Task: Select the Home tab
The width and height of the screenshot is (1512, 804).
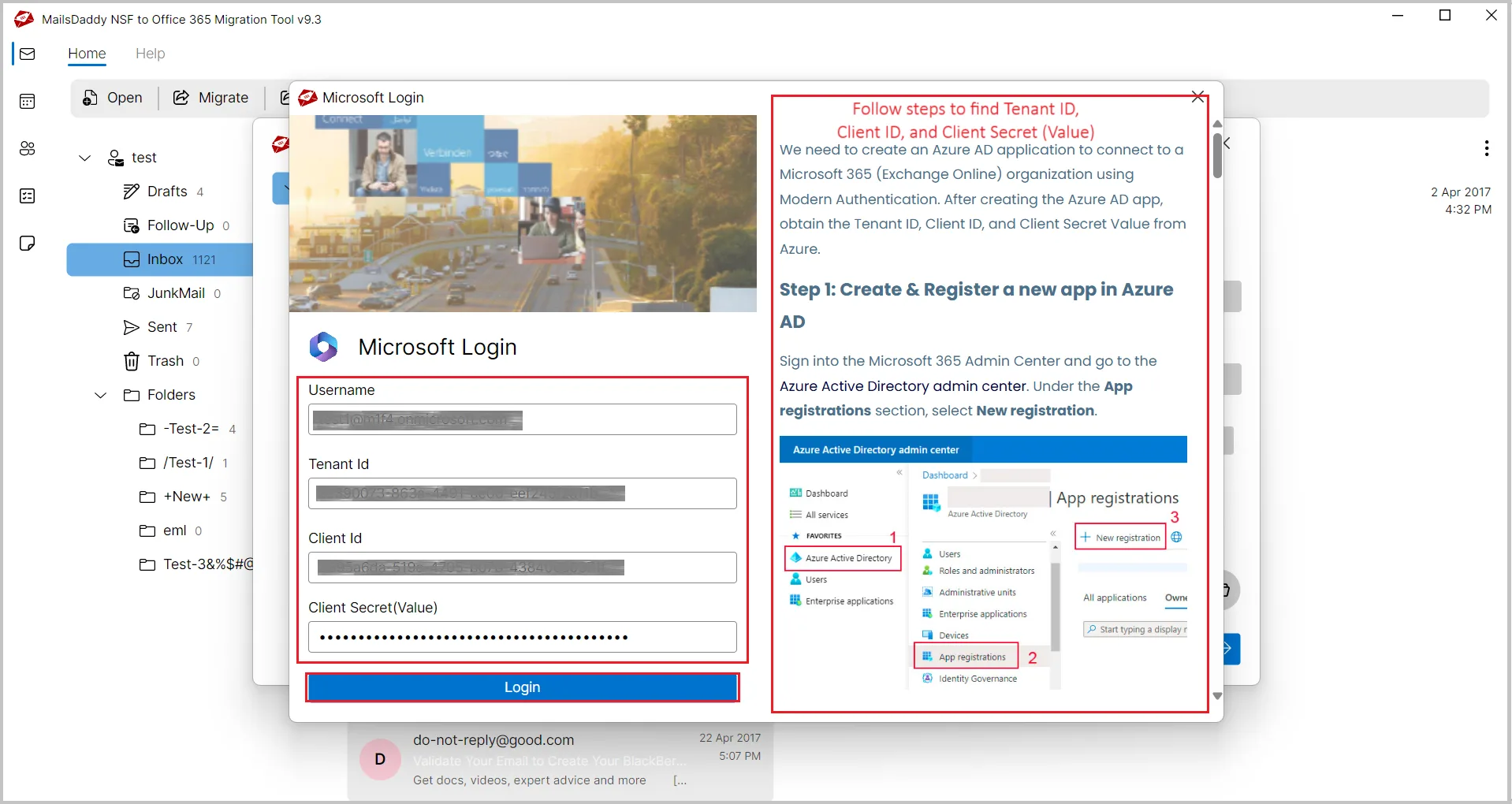Action: 87,54
